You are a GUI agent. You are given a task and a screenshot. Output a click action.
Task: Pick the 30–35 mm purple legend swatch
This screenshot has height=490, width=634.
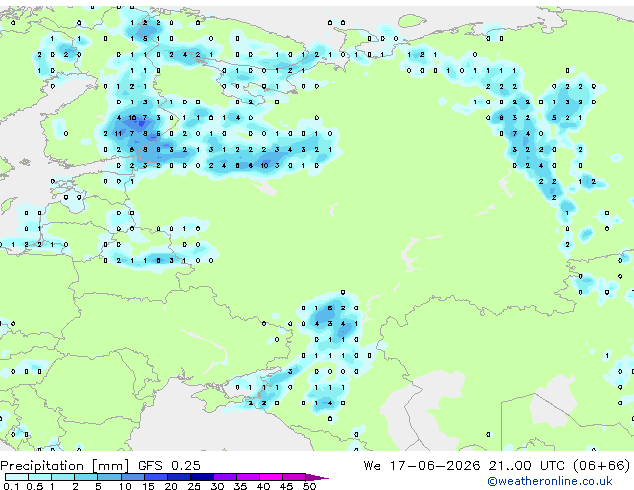click(225, 477)
